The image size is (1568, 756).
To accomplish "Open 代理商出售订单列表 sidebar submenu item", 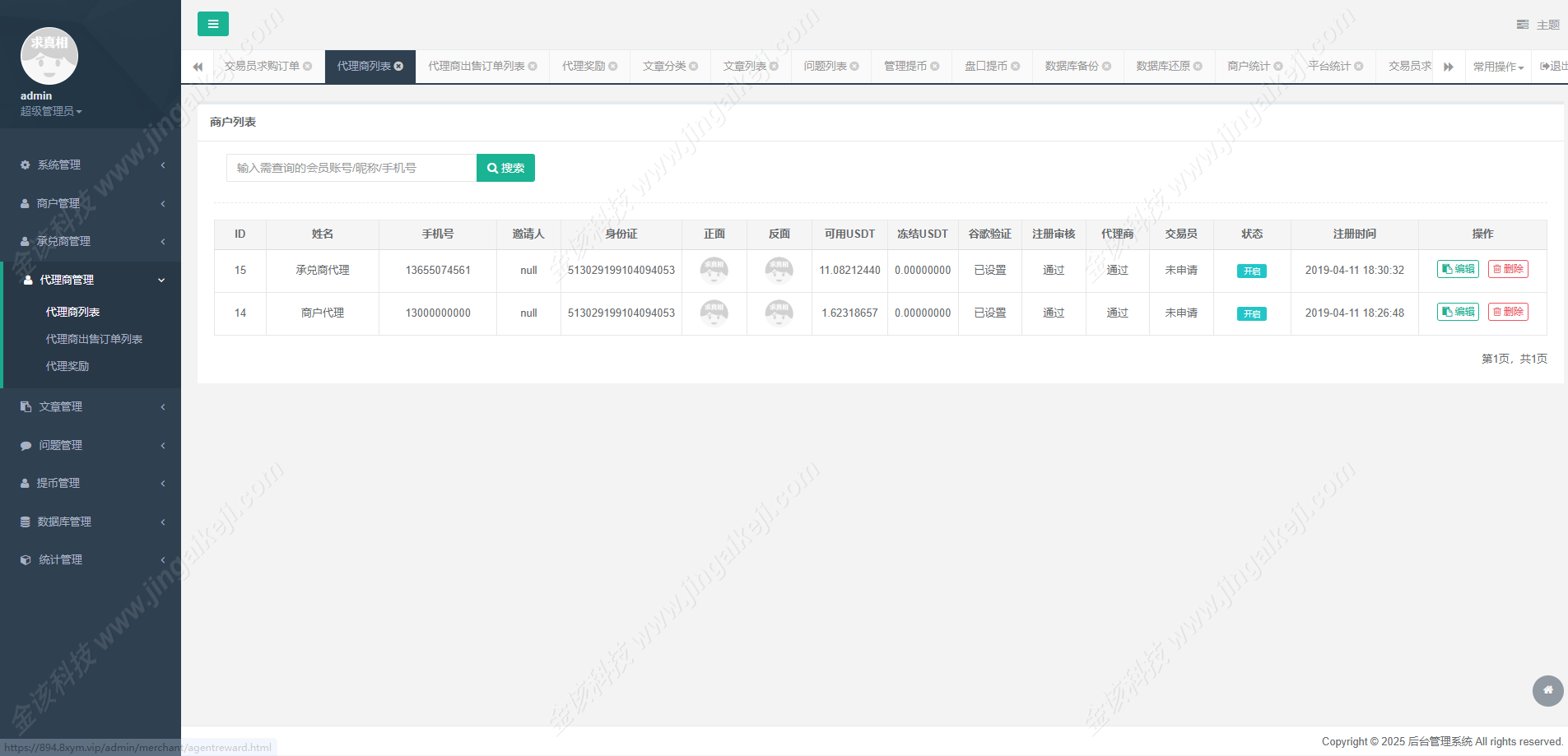I will coord(94,339).
